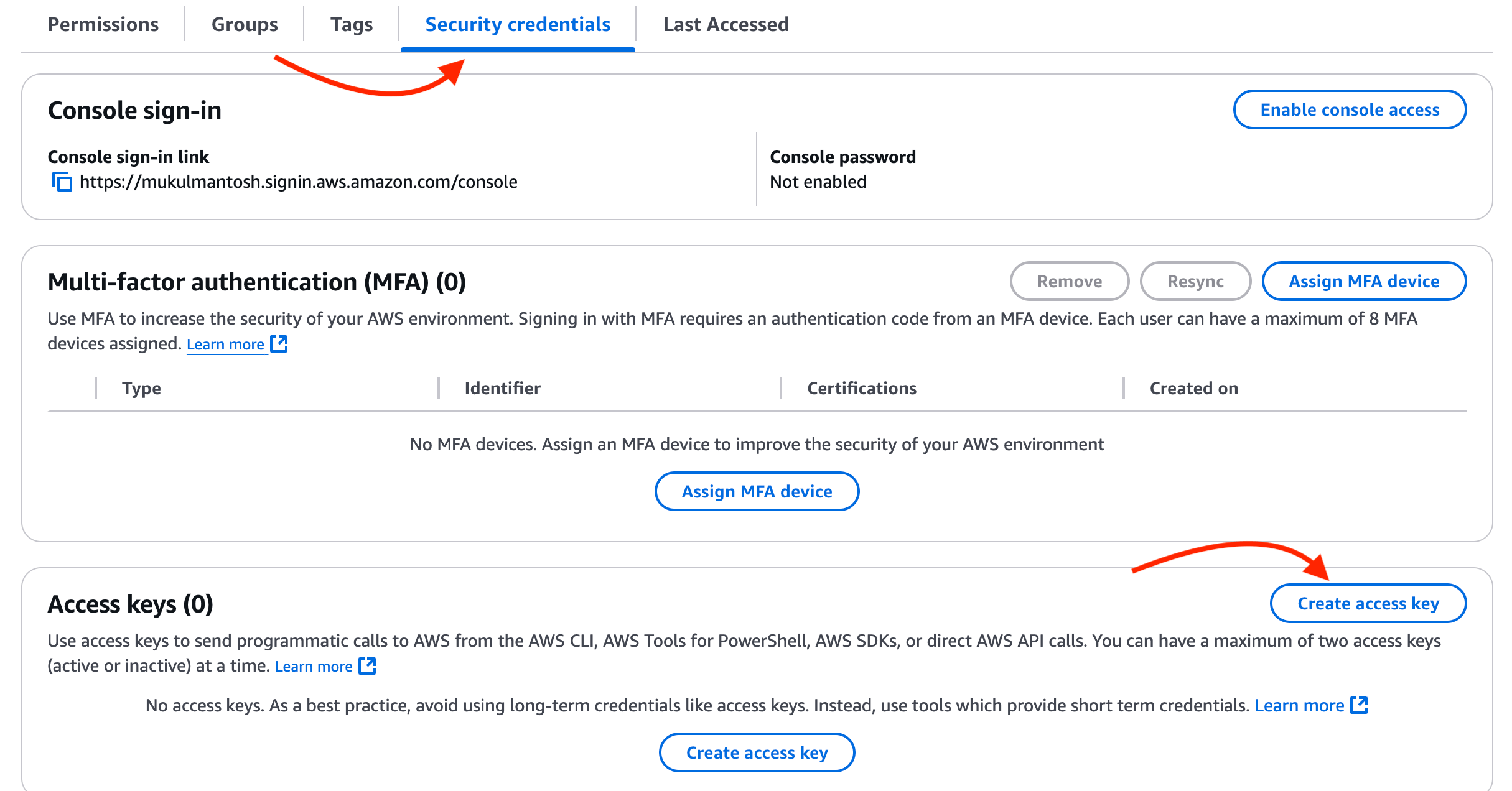Click Create access key in Access keys header
Image resolution: width=1512 pixels, height=791 pixels.
pos(1368,604)
